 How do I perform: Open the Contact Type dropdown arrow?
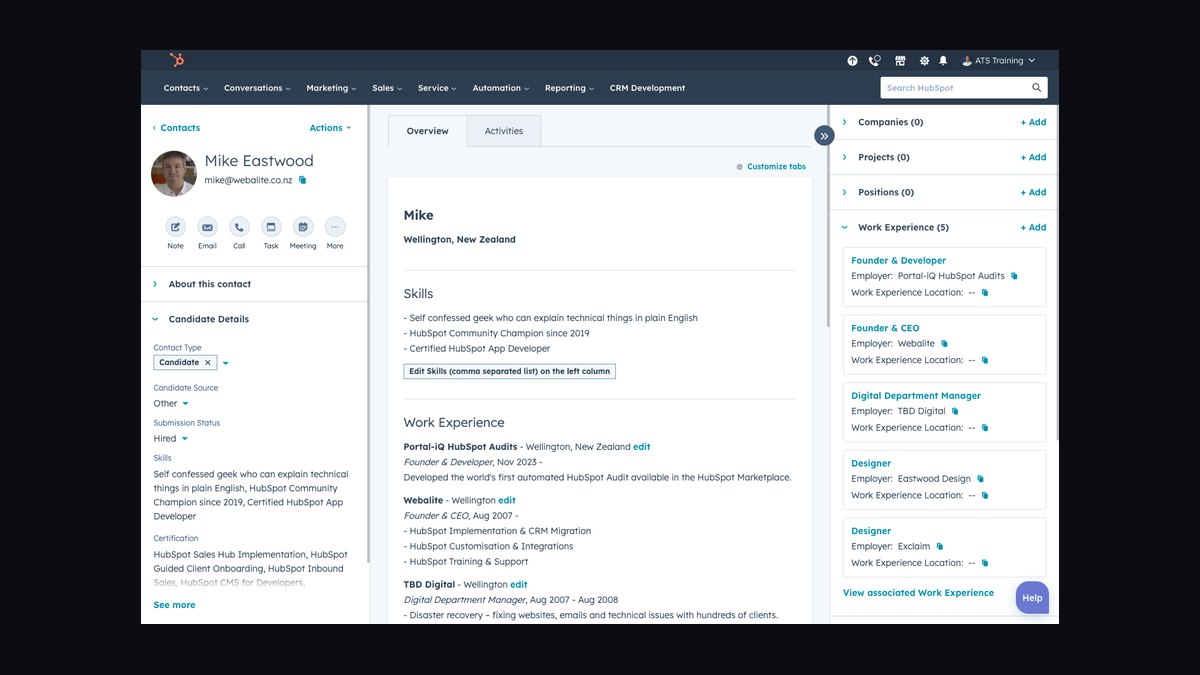[x=225, y=363]
